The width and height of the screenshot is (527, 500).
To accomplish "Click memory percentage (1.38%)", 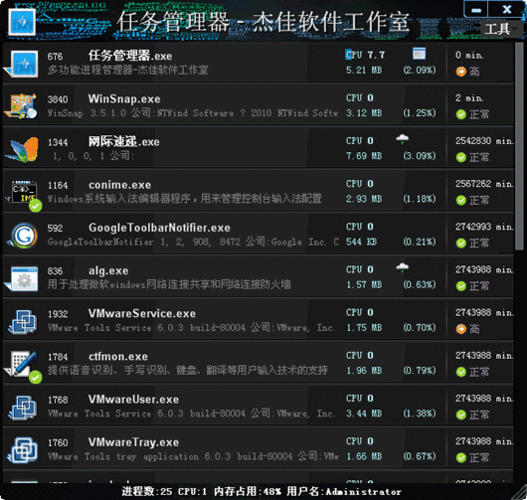I will (x=419, y=413).
